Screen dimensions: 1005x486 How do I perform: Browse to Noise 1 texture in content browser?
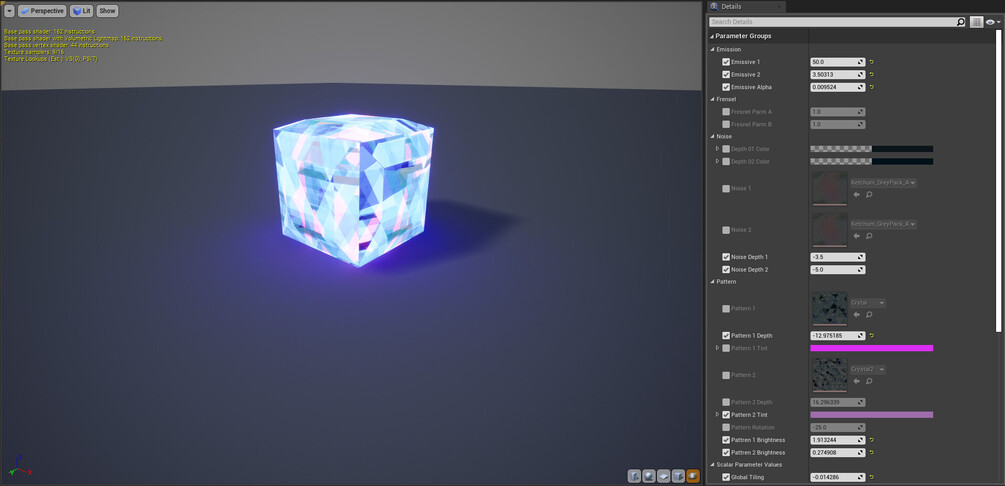click(x=869, y=194)
